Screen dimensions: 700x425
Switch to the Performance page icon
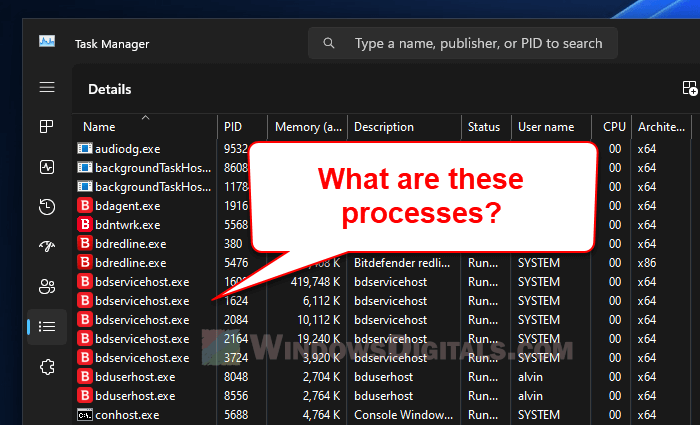tap(47, 167)
